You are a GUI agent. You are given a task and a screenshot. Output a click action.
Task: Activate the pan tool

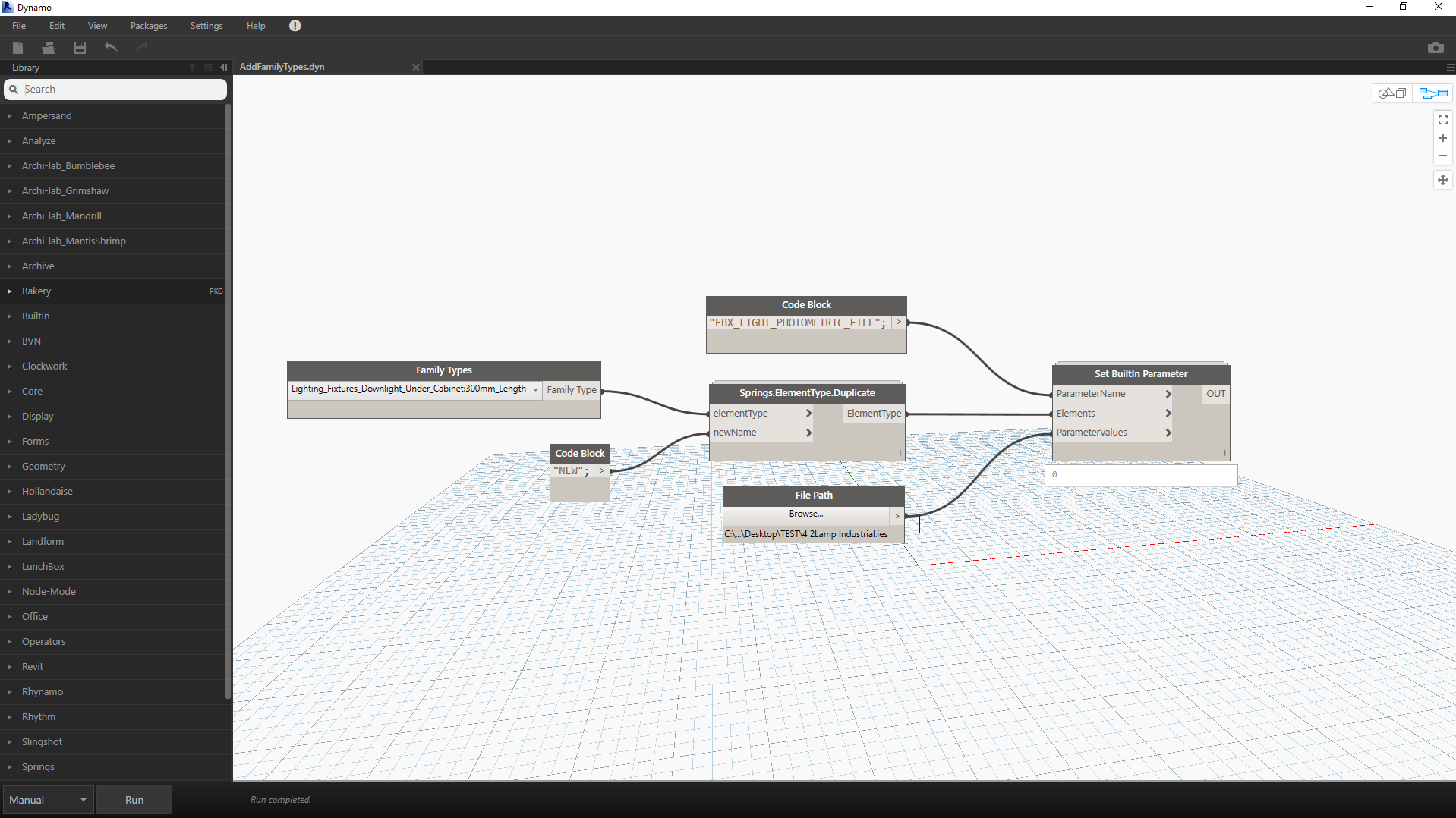point(1443,180)
